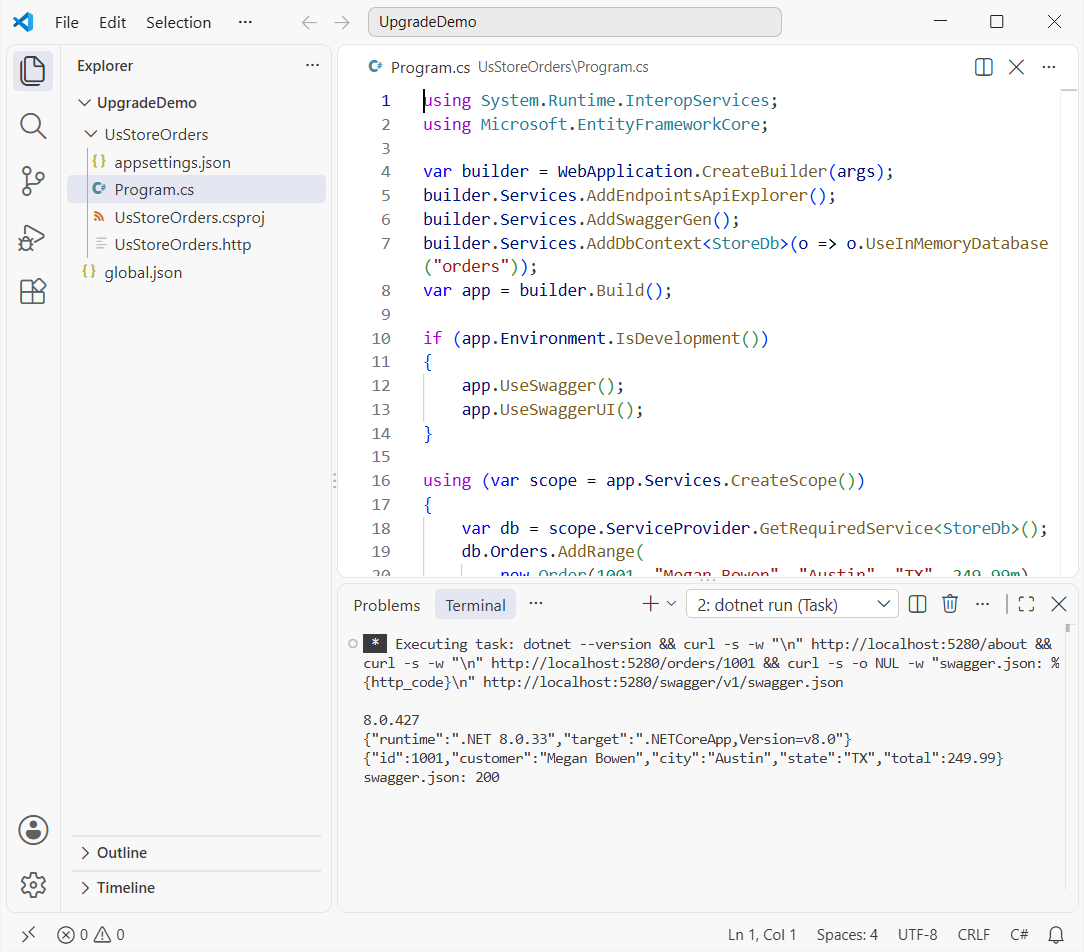Click the VS Code logo icon
Screen dimensions: 1084x952
coord(23,22)
